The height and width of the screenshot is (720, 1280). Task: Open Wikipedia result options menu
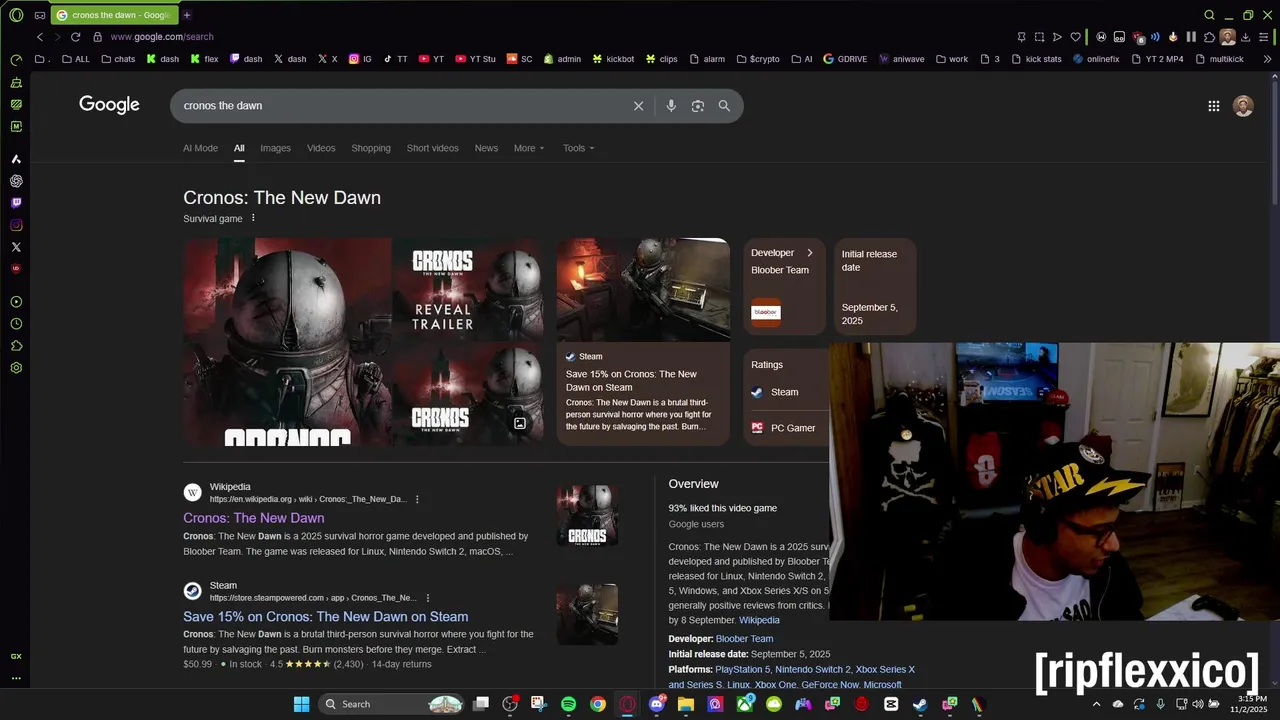pos(417,499)
